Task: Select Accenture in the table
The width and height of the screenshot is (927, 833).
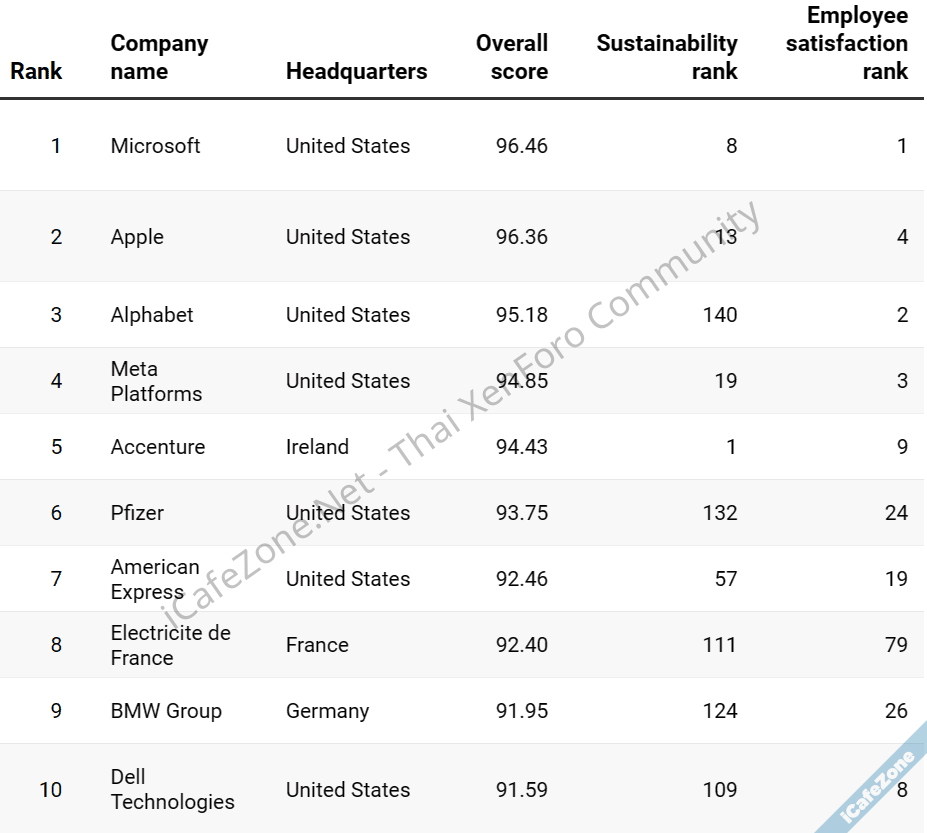Action: pyautogui.click(x=158, y=447)
